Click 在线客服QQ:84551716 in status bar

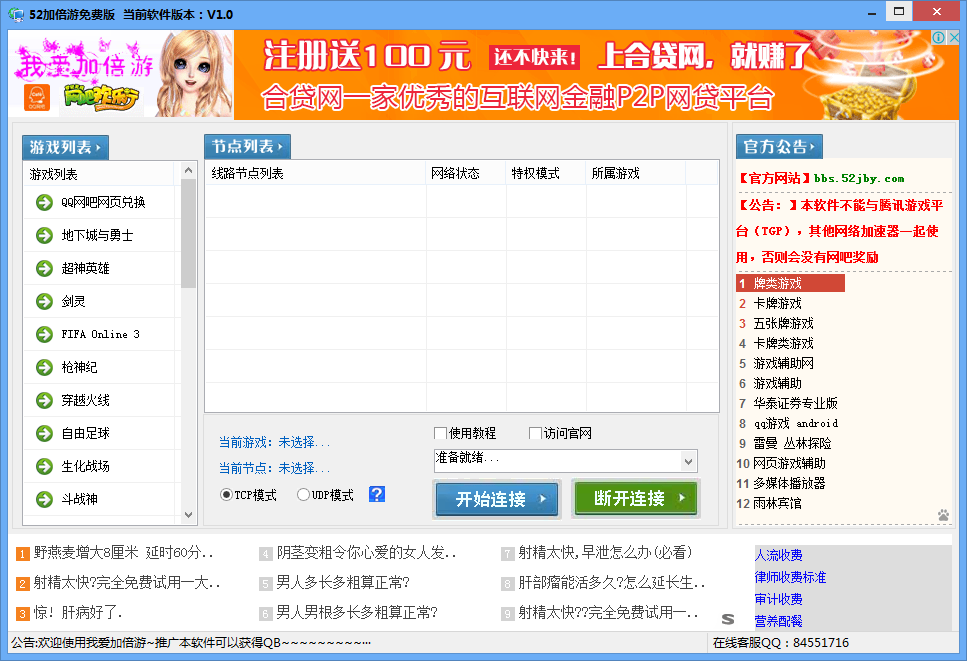781,643
